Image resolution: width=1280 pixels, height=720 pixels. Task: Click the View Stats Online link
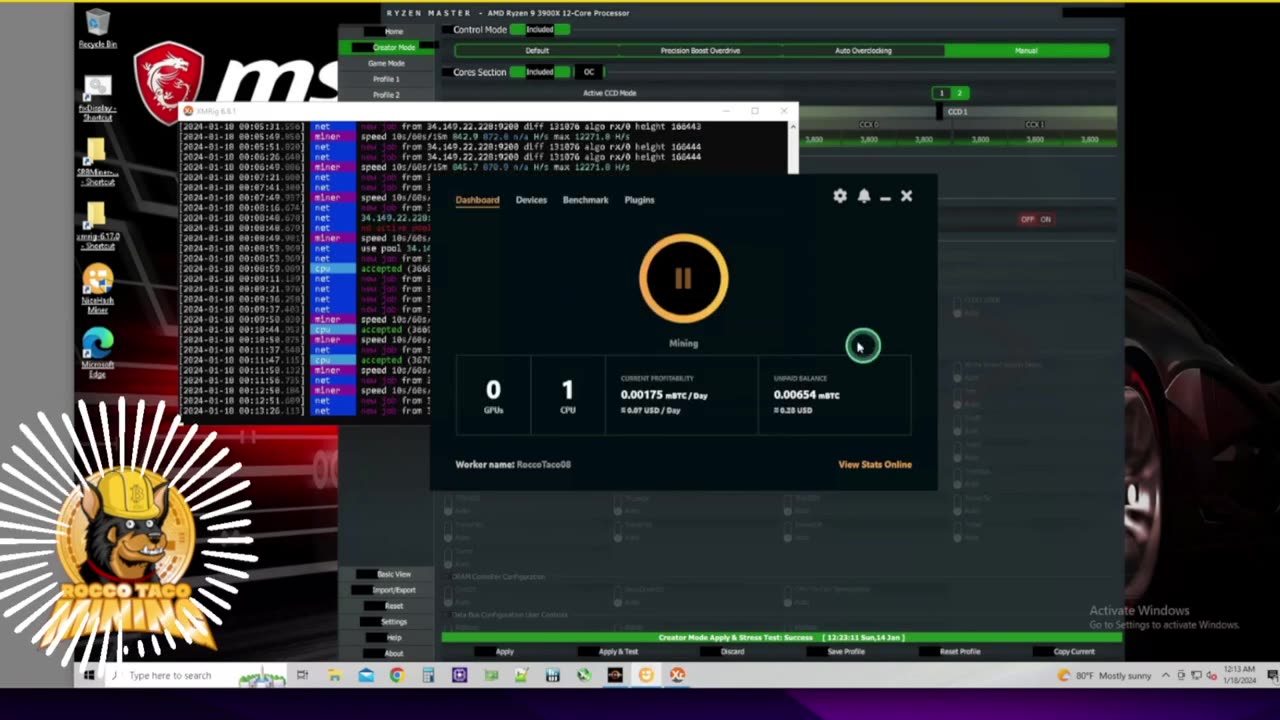pos(875,464)
